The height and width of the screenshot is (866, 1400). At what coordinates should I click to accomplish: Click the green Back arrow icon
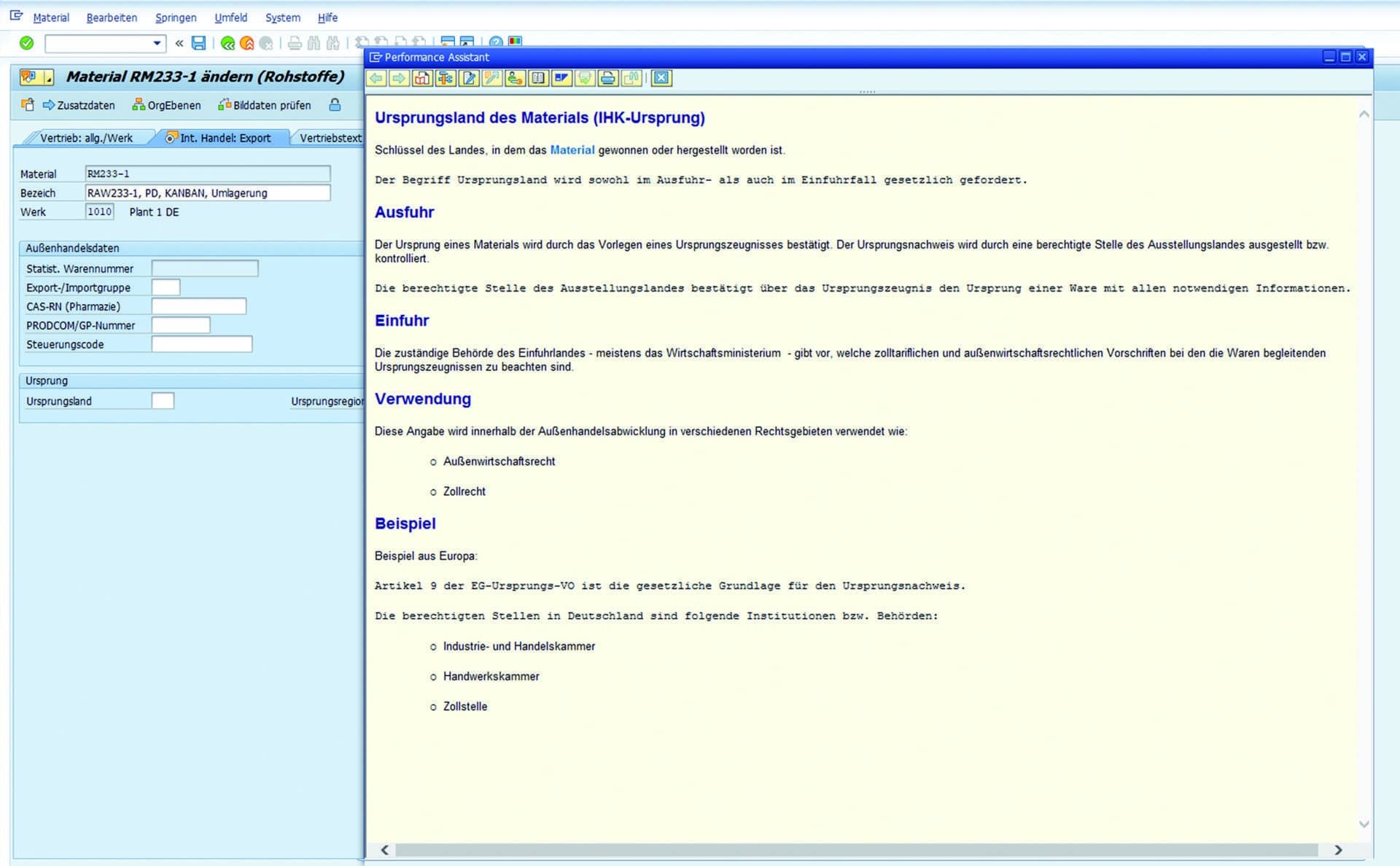pyautogui.click(x=227, y=43)
